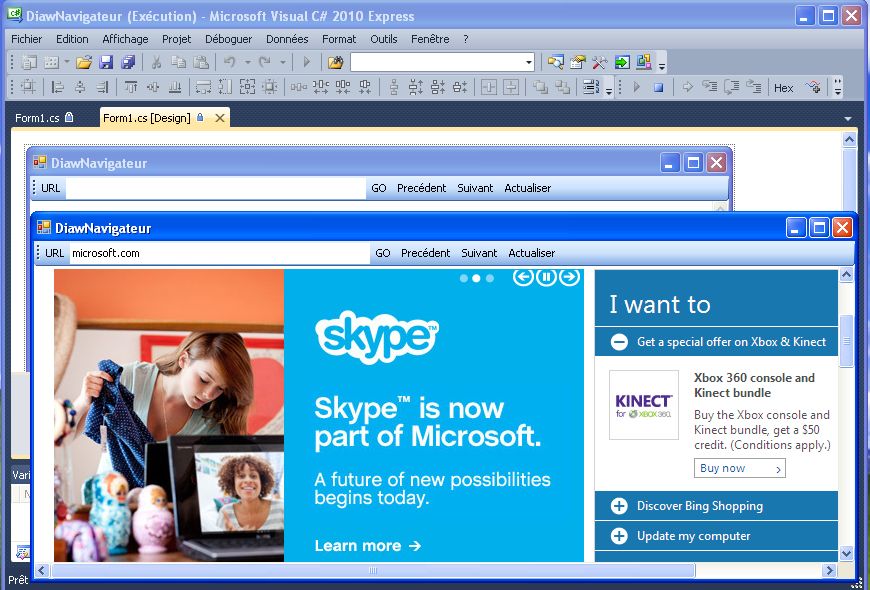Click the horizontal scrollbar thumb in browser
This screenshot has width=870, height=590.
click(373, 570)
